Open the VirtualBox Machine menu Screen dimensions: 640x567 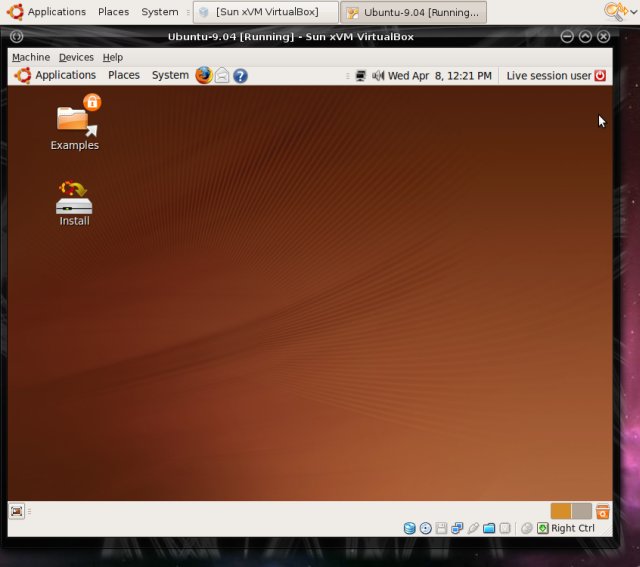[x=31, y=57]
